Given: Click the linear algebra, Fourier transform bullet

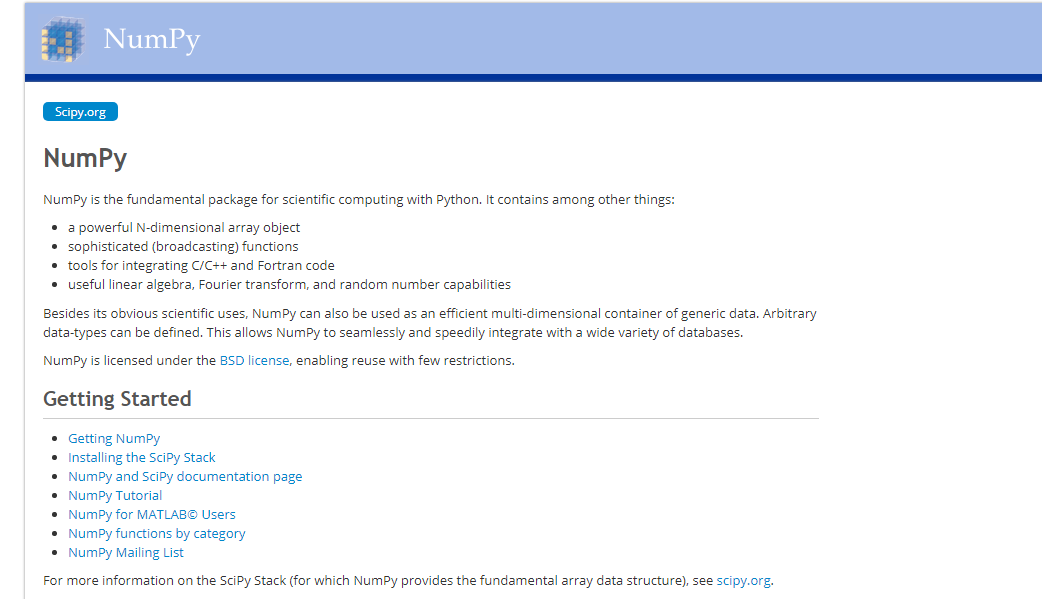Looking at the screenshot, I should click(x=289, y=284).
